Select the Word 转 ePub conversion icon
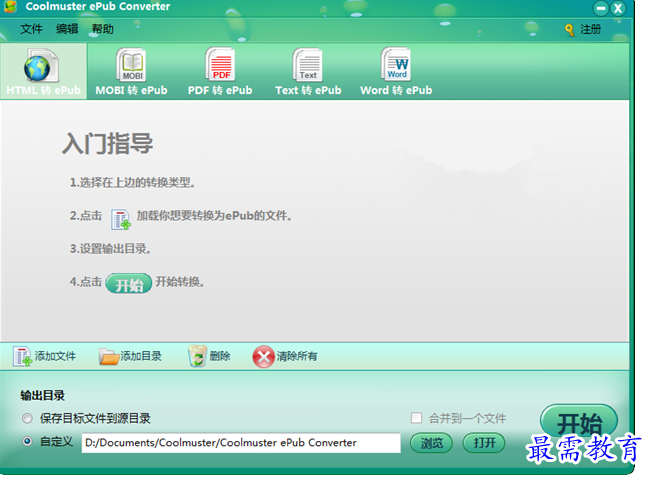 coord(396,64)
